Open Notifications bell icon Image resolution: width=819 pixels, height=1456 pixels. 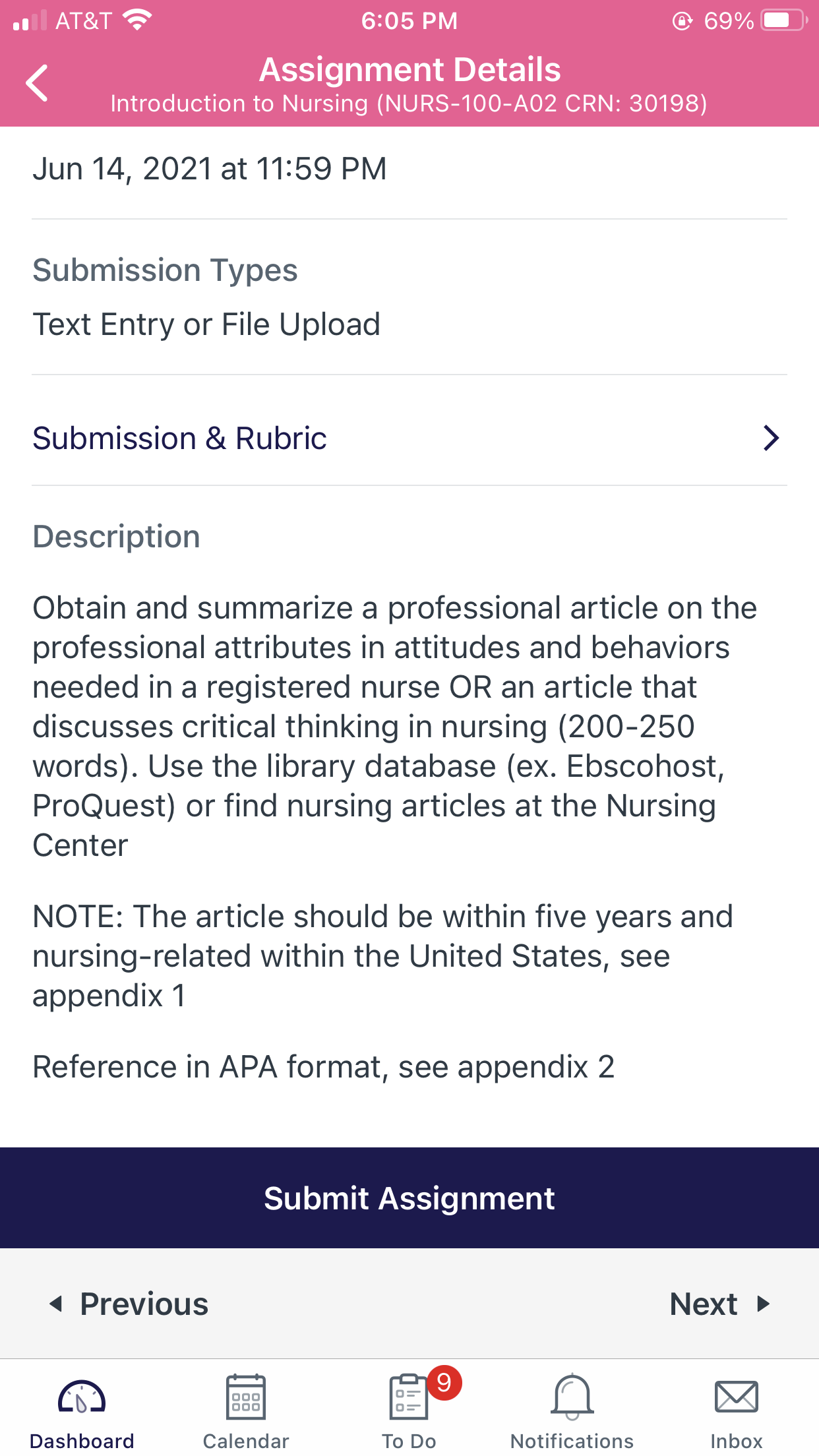pos(572,1397)
